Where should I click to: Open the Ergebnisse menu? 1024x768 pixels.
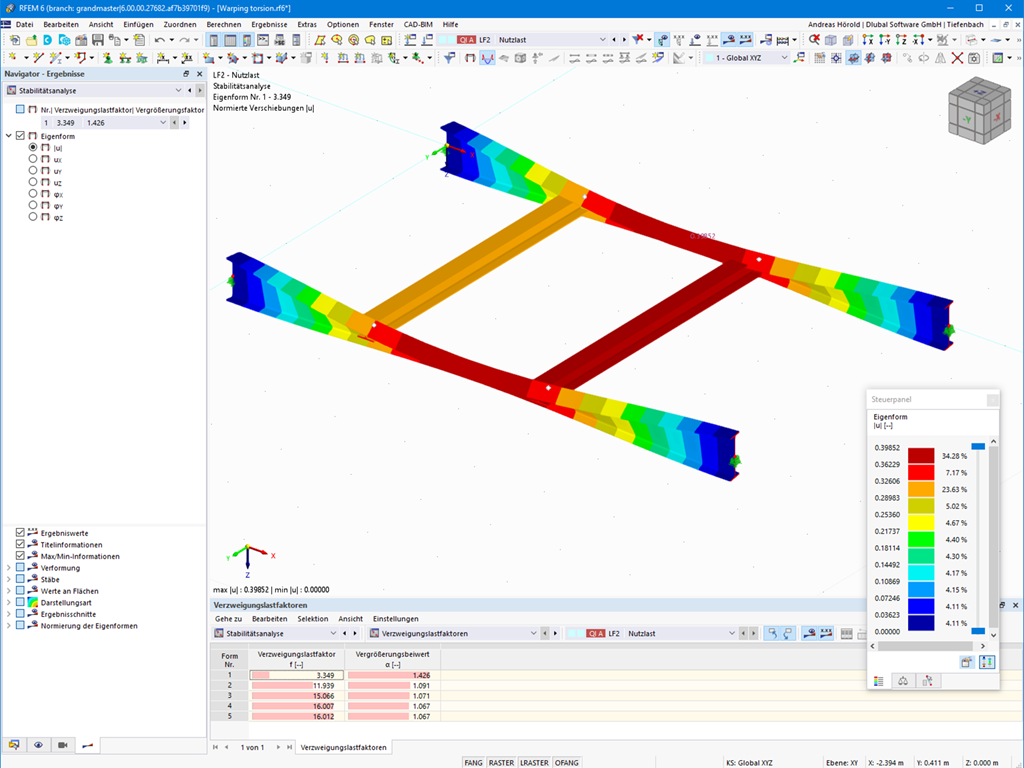[269, 24]
